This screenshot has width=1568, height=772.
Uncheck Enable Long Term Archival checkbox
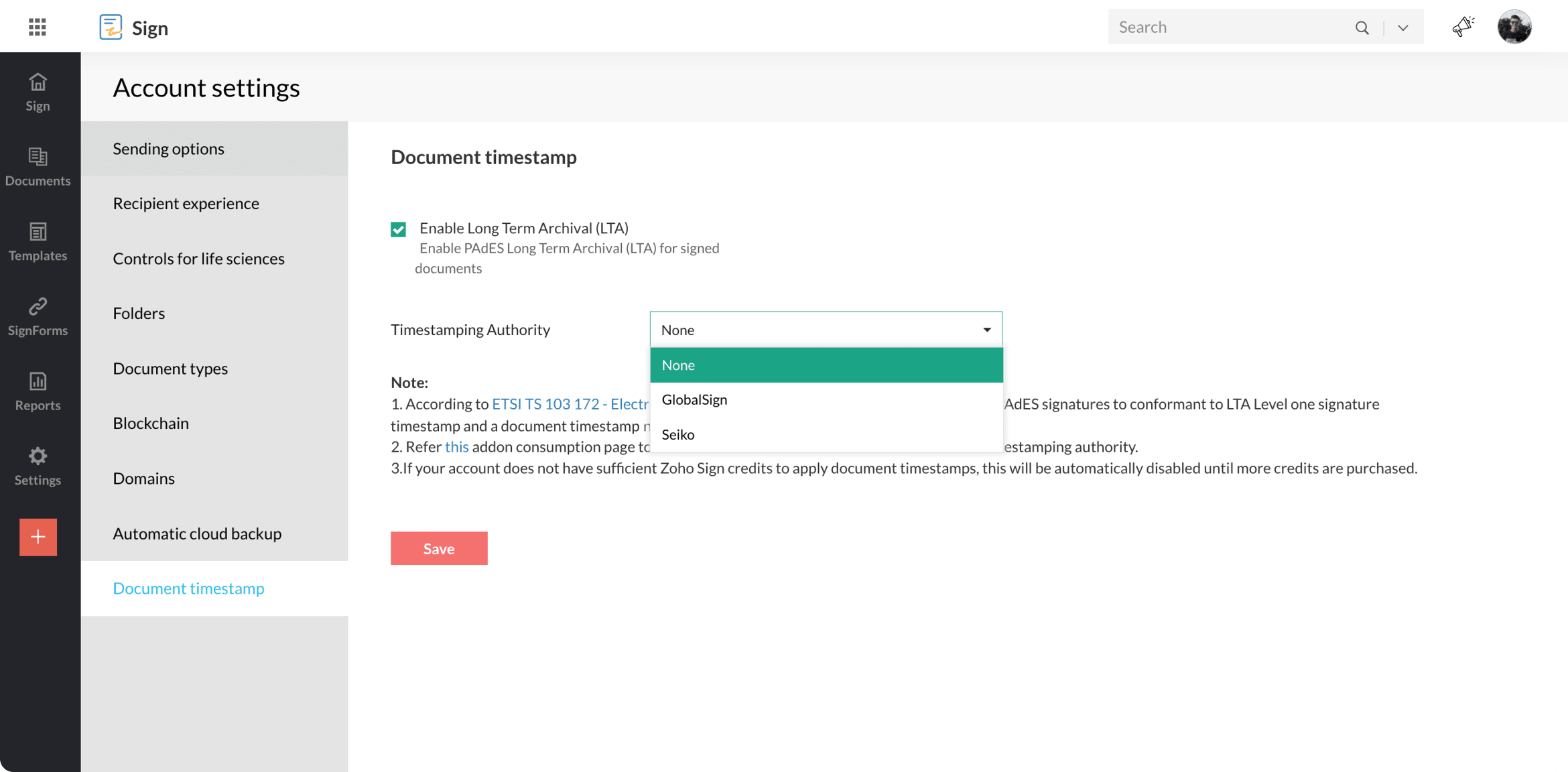(399, 229)
